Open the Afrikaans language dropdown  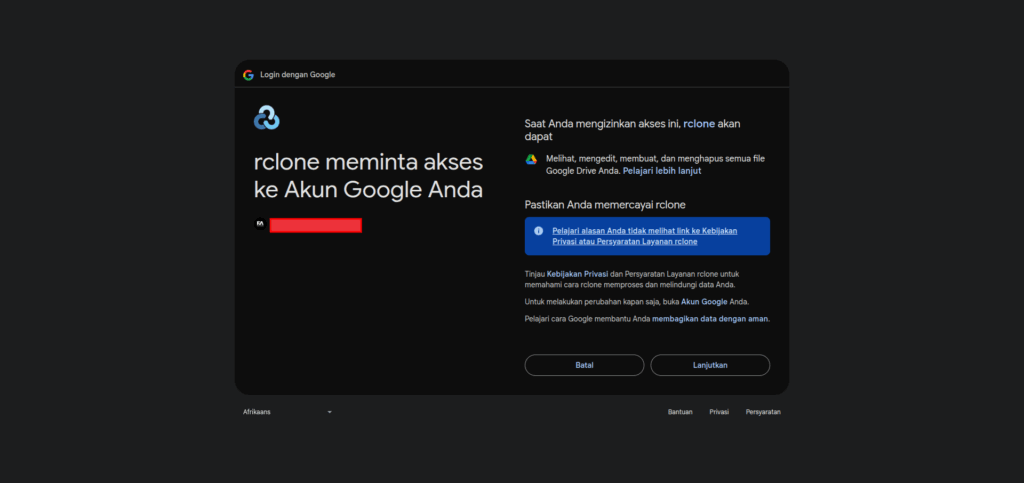tap(287, 412)
